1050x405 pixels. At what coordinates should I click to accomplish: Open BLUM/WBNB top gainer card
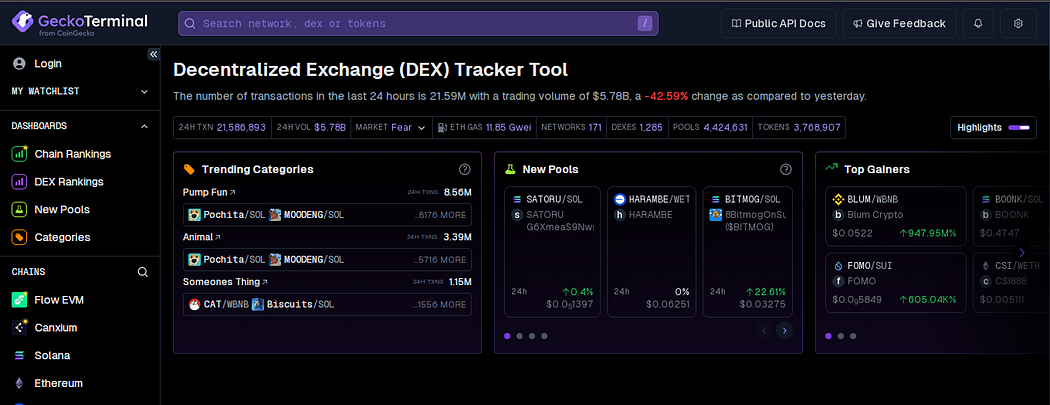(896, 218)
